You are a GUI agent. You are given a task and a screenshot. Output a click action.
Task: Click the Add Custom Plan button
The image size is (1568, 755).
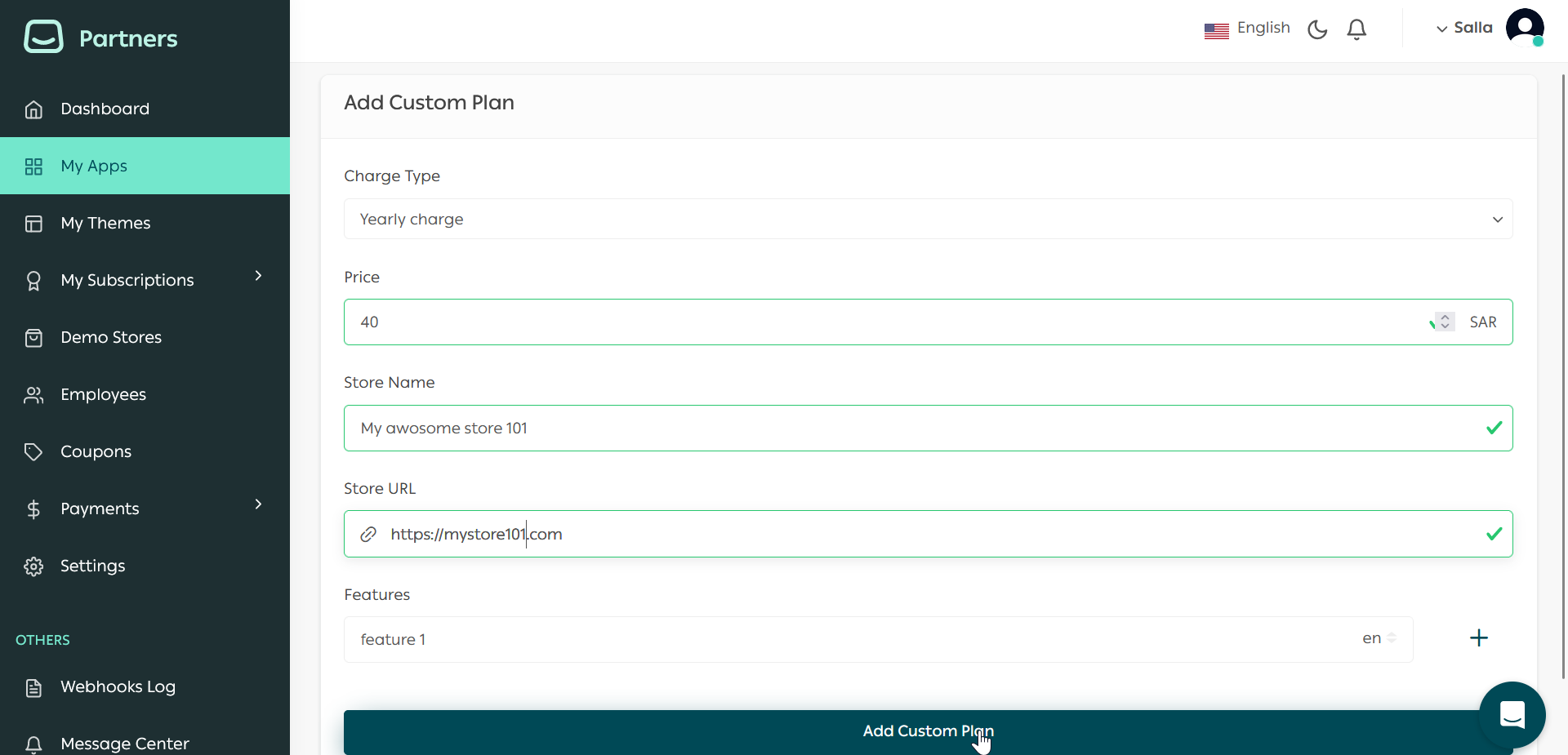[928, 731]
